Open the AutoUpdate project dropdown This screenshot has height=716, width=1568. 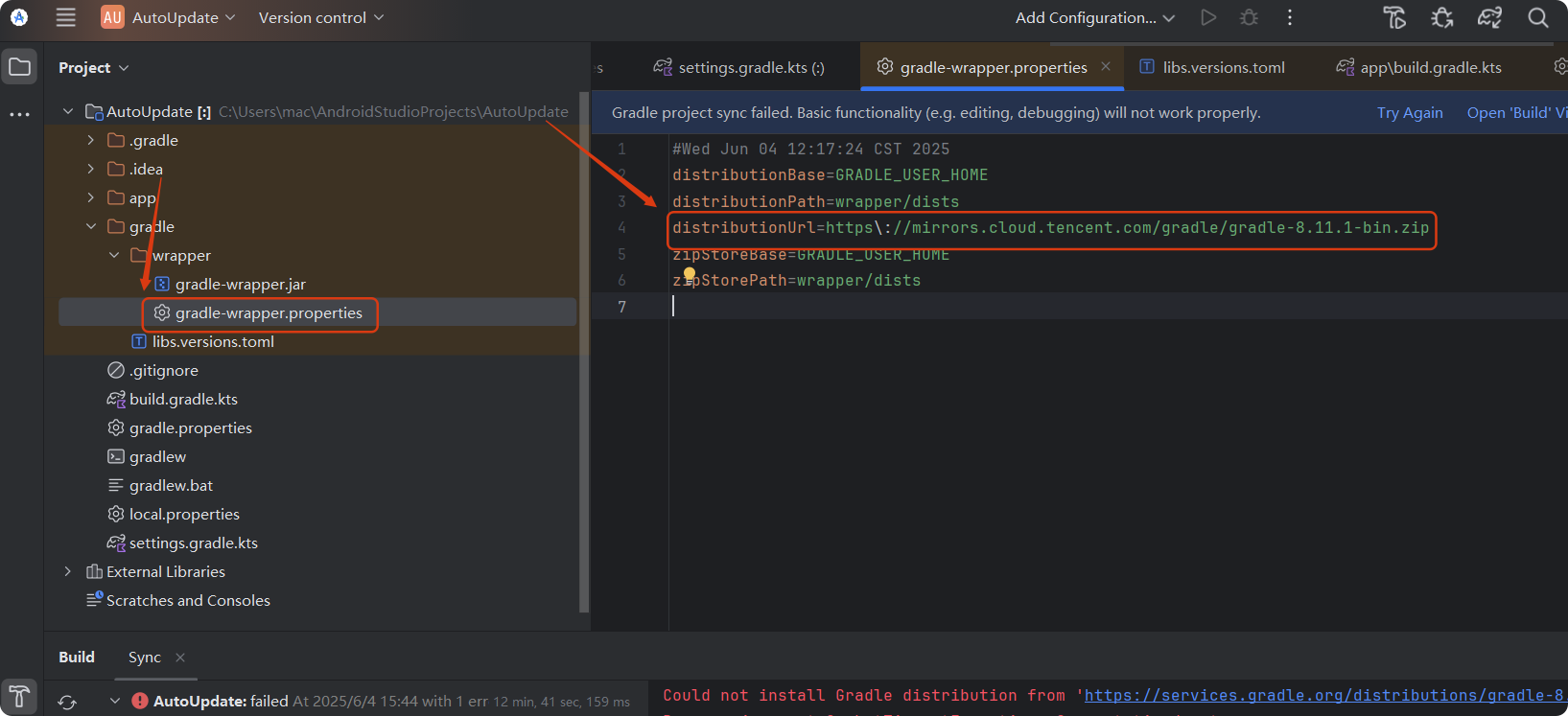coord(169,17)
